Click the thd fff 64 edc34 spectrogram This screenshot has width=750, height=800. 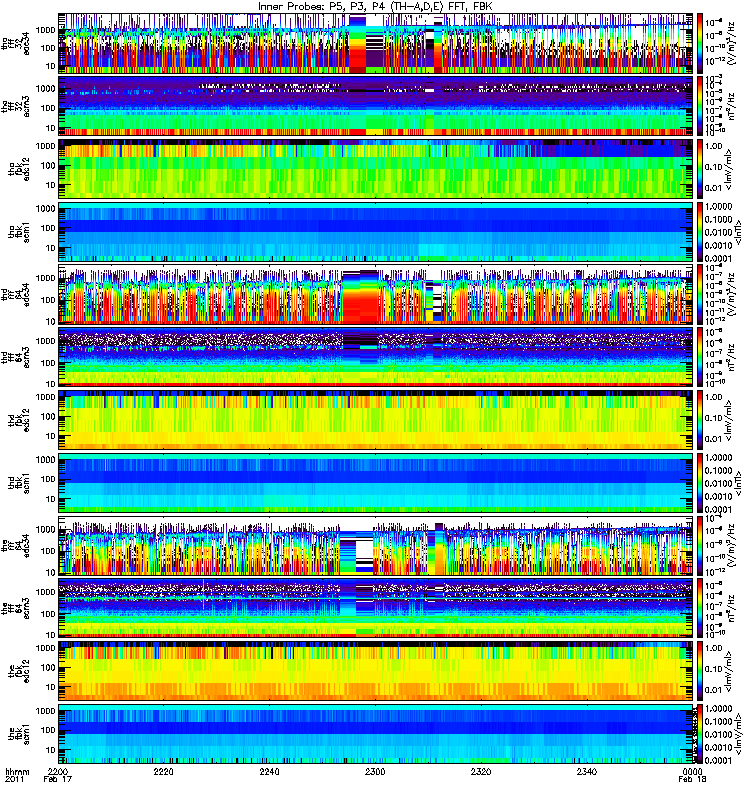click(376, 294)
